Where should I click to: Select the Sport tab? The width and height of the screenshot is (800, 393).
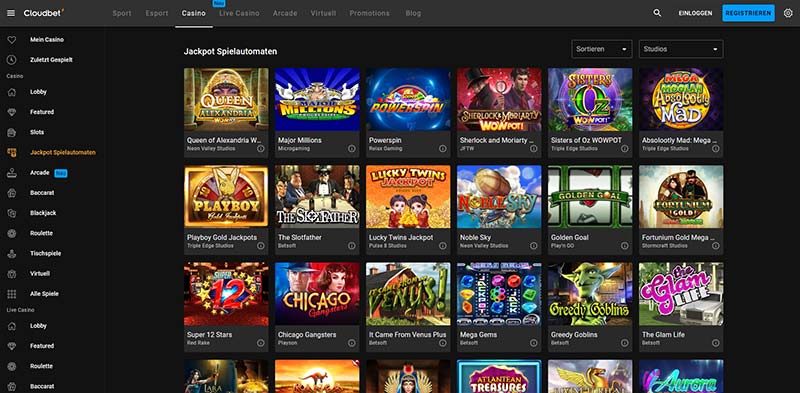(122, 13)
